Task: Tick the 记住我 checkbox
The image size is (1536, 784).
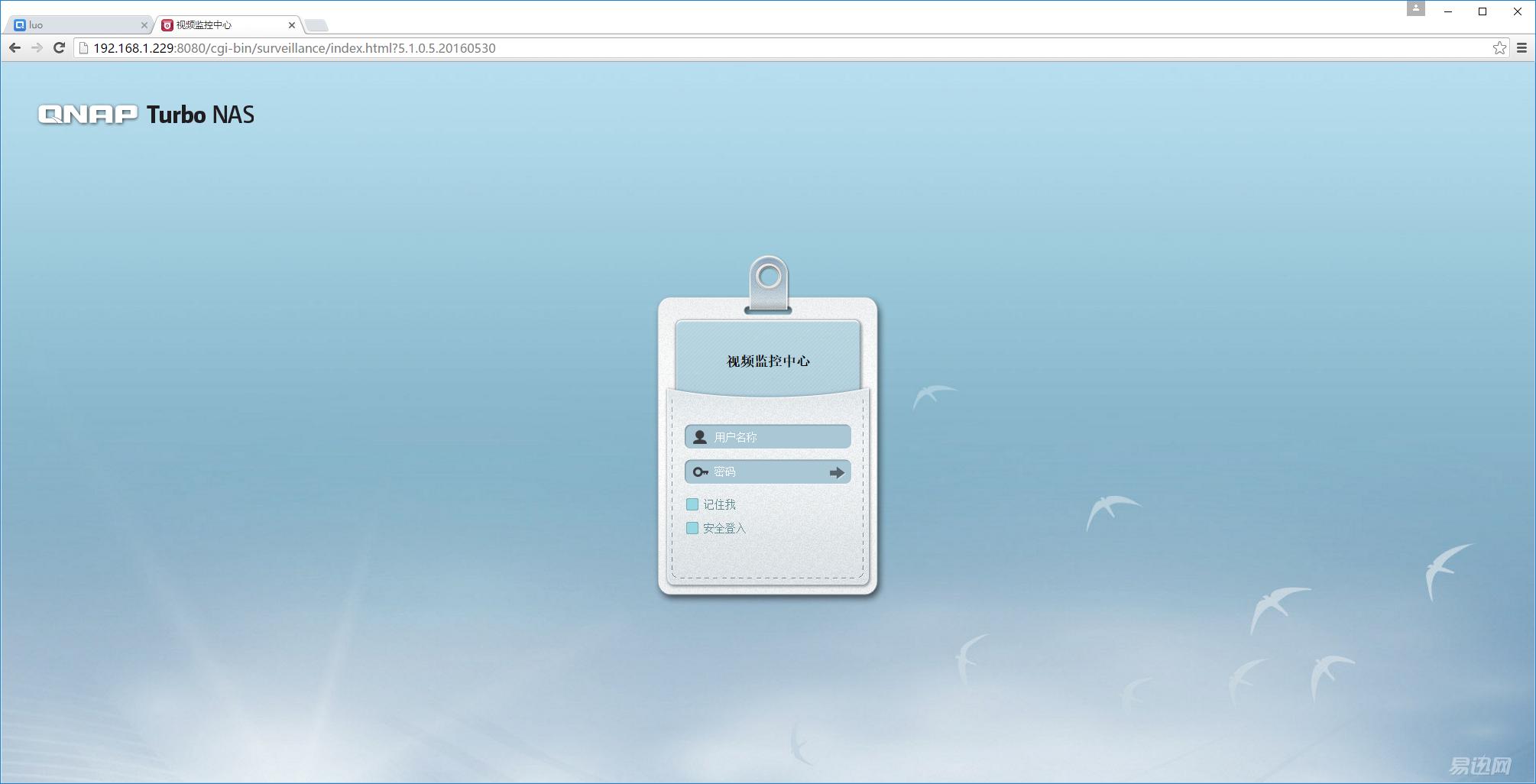Action: pyautogui.click(x=692, y=504)
